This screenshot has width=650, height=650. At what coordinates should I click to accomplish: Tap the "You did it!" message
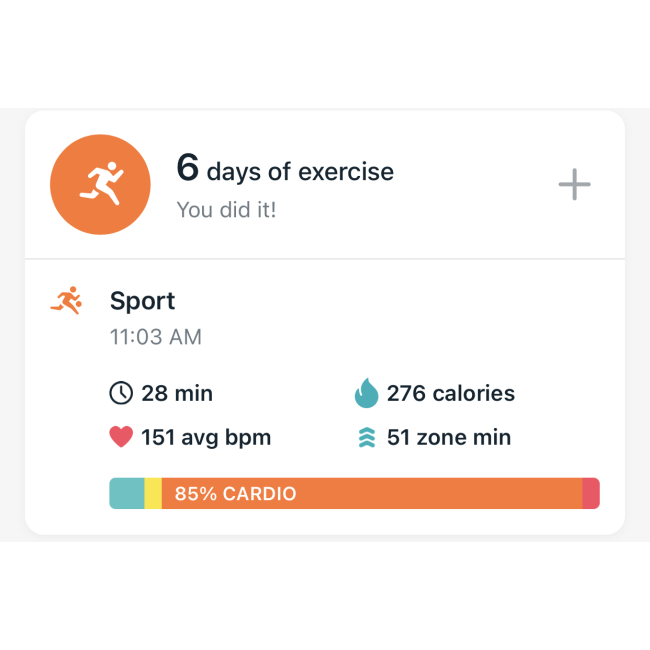point(226,210)
